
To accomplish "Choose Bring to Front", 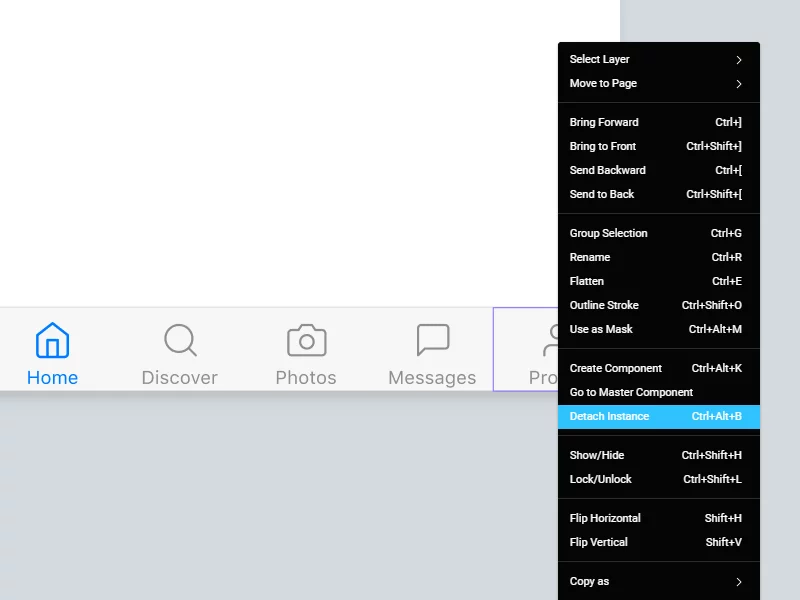I will [x=659, y=146].
